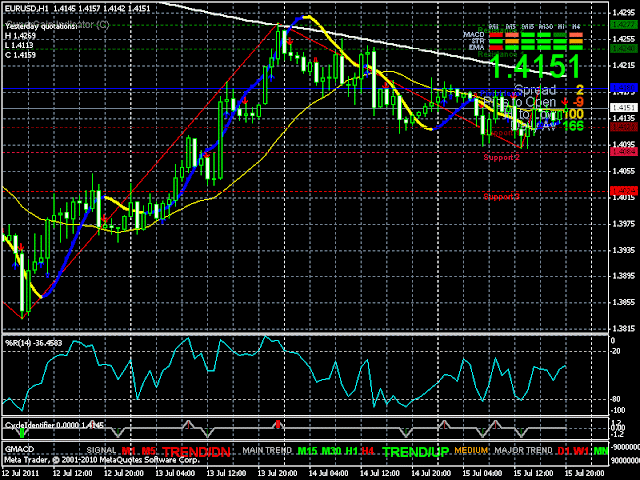Click the green 166 daily average value

tap(573, 126)
